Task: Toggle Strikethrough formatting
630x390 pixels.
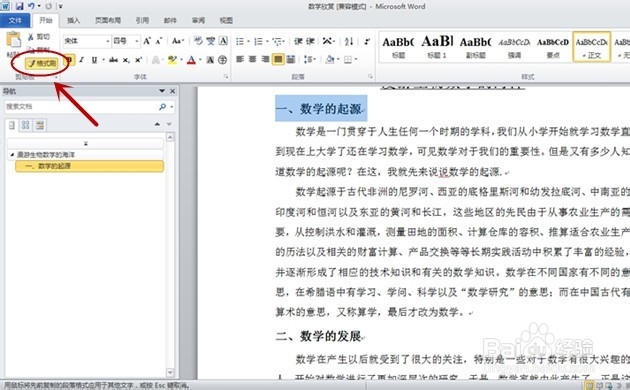Action: [x=113, y=60]
